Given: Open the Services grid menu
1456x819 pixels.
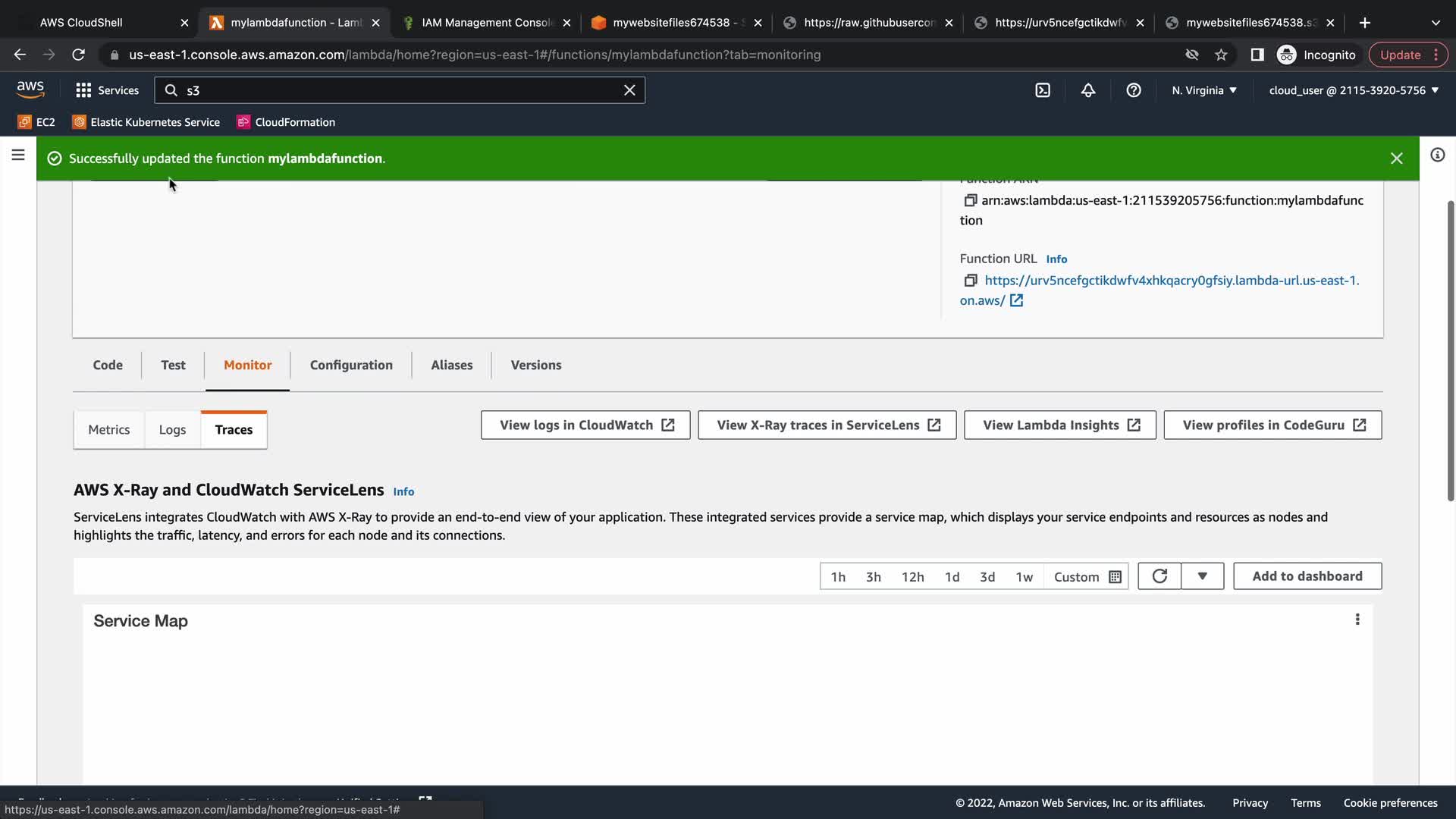Looking at the screenshot, I should [x=107, y=90].
